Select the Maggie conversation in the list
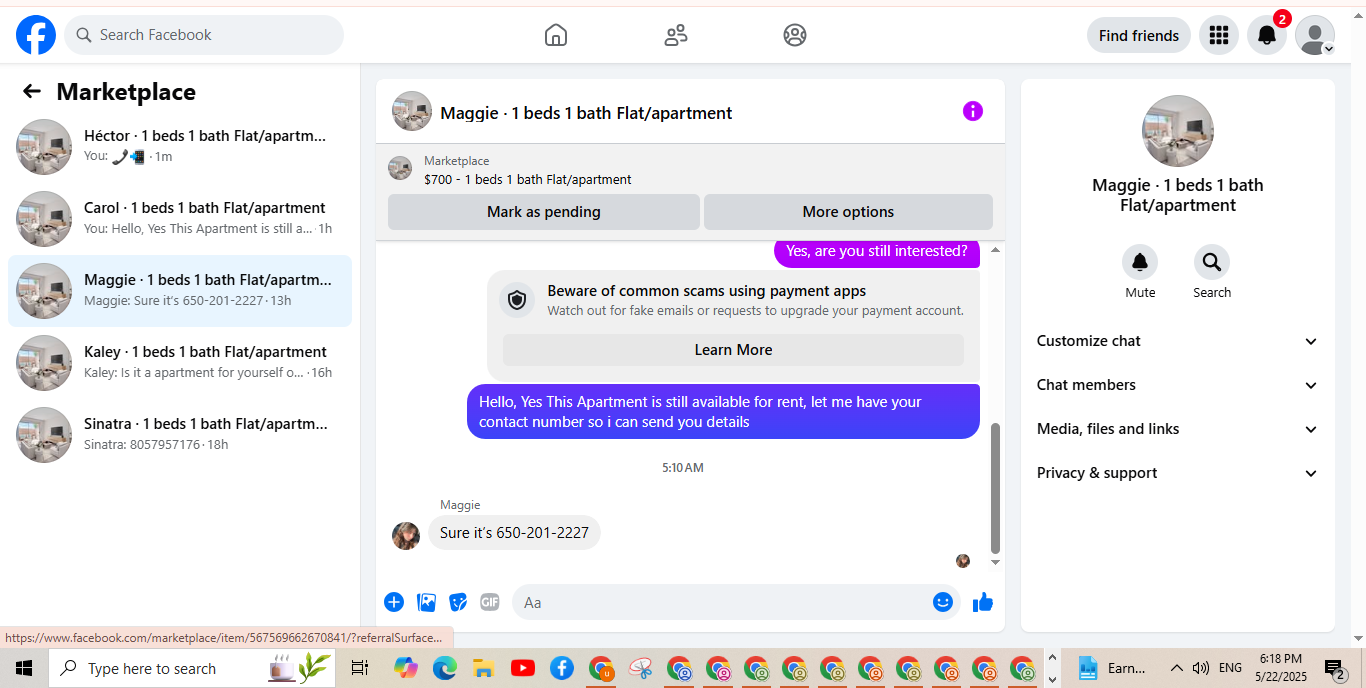Image resolution: width=1366 pixels, height=688 pixels. [180, 291]
